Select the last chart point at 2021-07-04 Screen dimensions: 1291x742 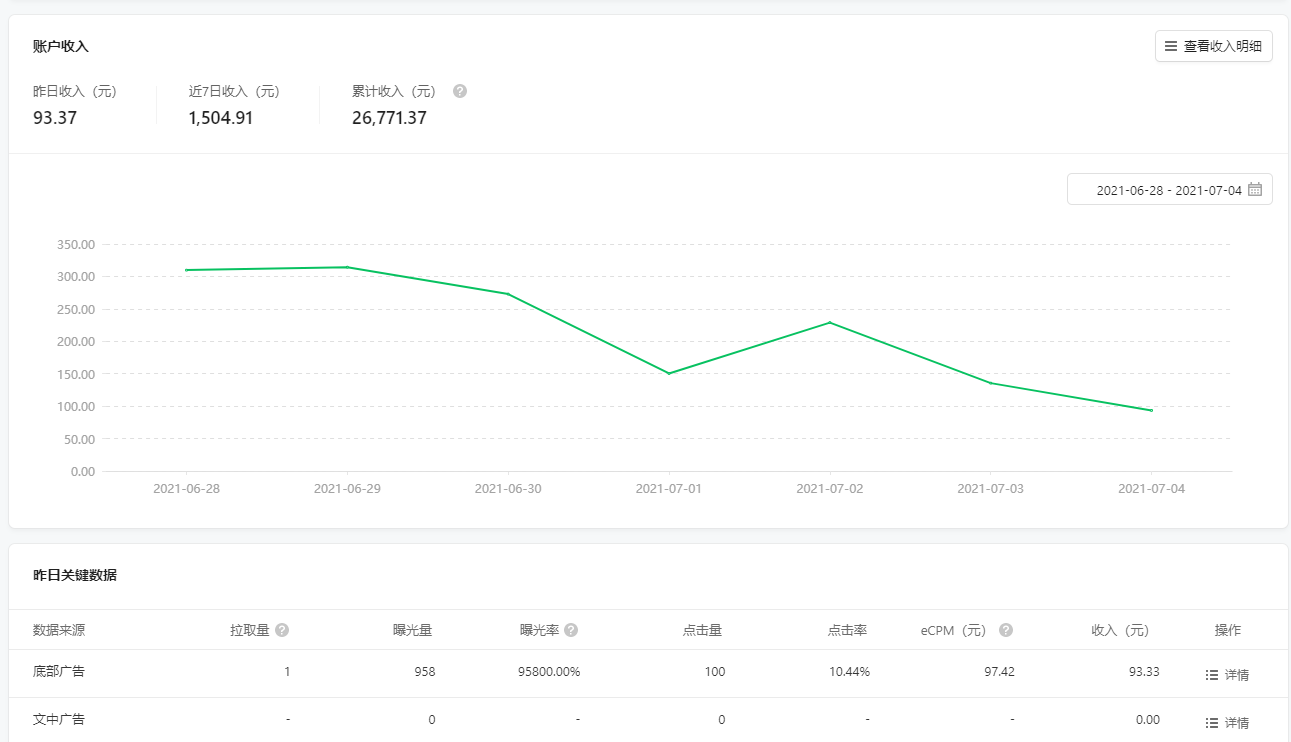1152,411
